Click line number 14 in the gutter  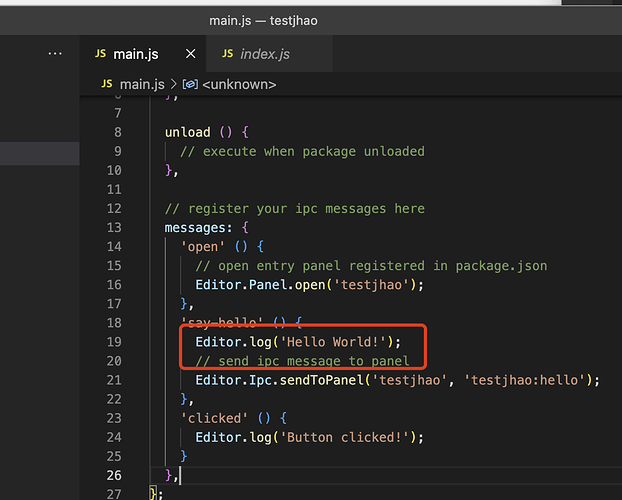[x=113, y=246]
